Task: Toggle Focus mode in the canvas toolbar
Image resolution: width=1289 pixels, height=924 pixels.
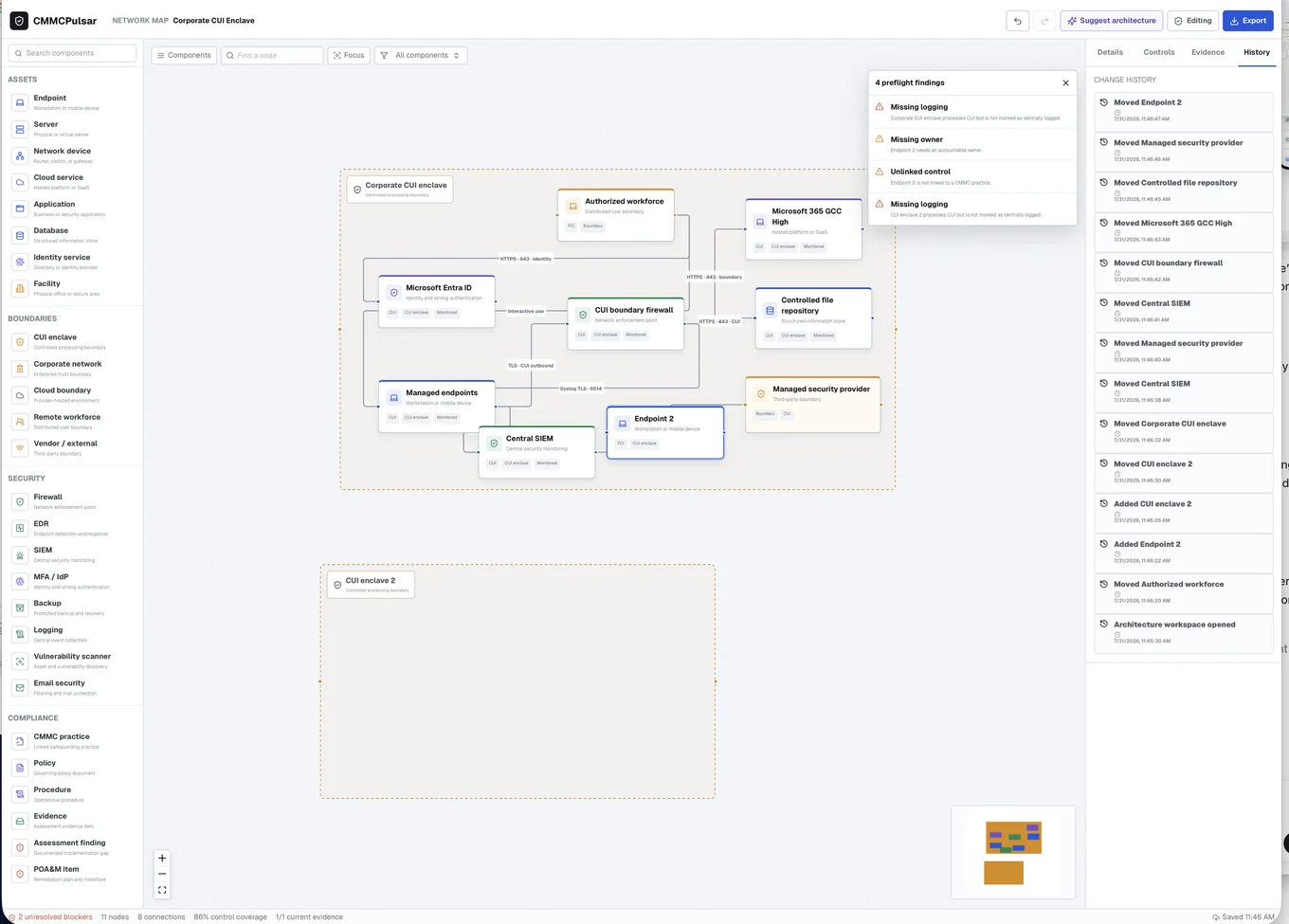Action: pos(349,55)
